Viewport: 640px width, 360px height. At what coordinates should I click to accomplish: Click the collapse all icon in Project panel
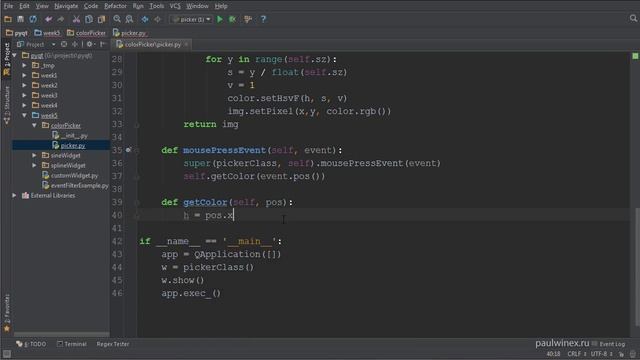tap(75, 44)
